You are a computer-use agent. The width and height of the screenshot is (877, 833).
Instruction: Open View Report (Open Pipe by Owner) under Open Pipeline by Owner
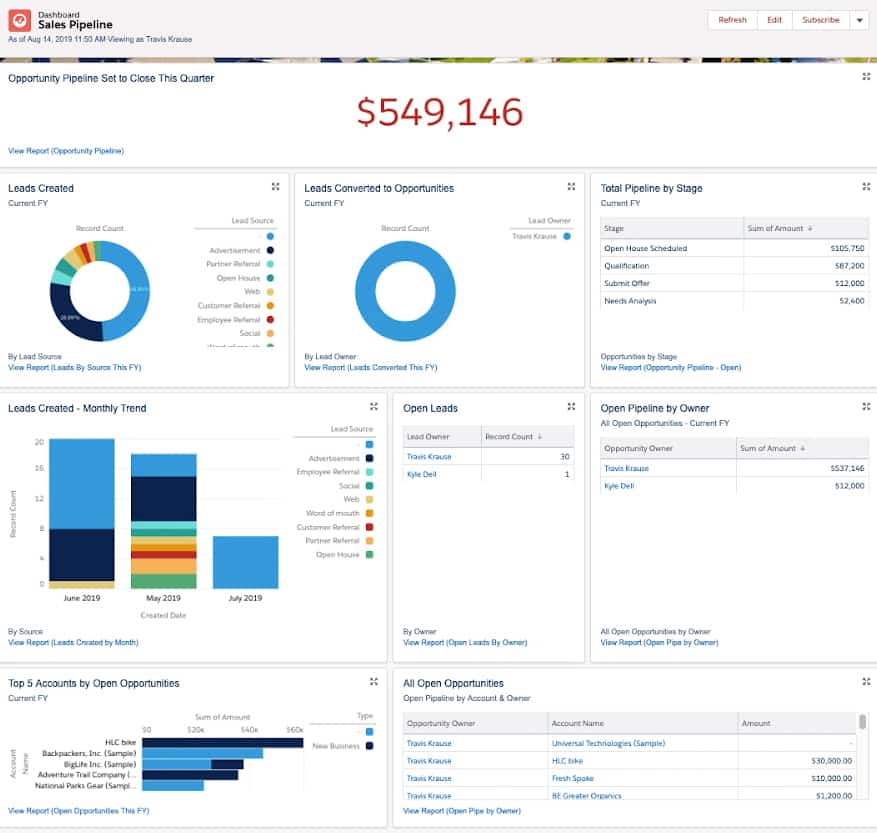(659, 642)
